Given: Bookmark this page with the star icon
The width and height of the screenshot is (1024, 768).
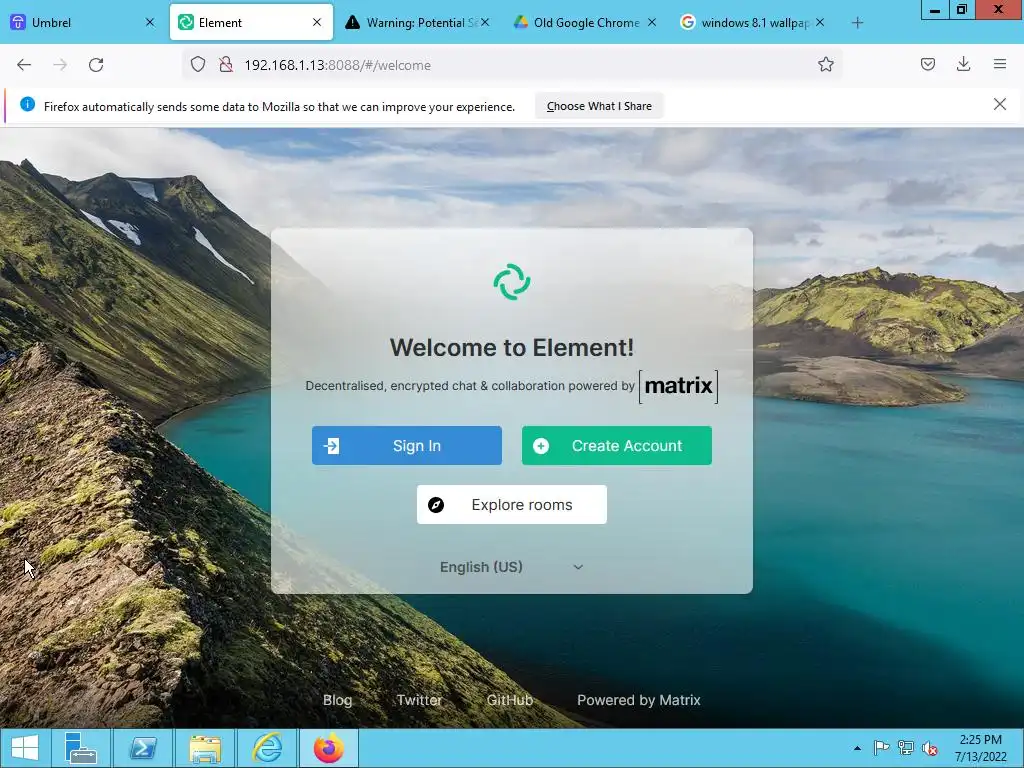Looking at the screenshot, I should [825, 65].
